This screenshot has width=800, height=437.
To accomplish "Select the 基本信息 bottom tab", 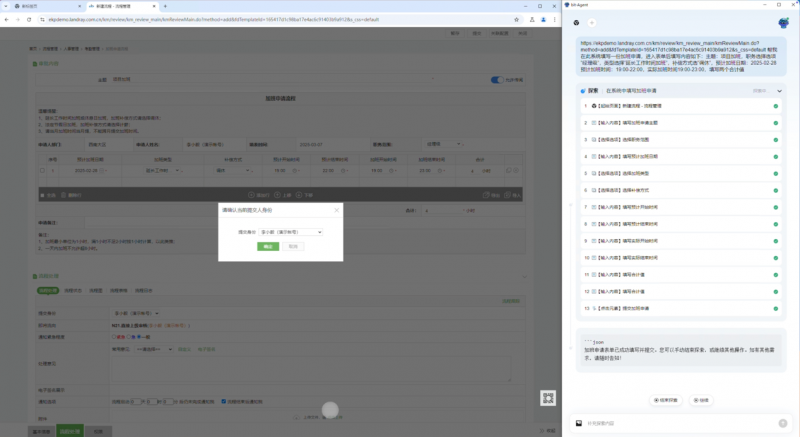I will coord(42,431).
